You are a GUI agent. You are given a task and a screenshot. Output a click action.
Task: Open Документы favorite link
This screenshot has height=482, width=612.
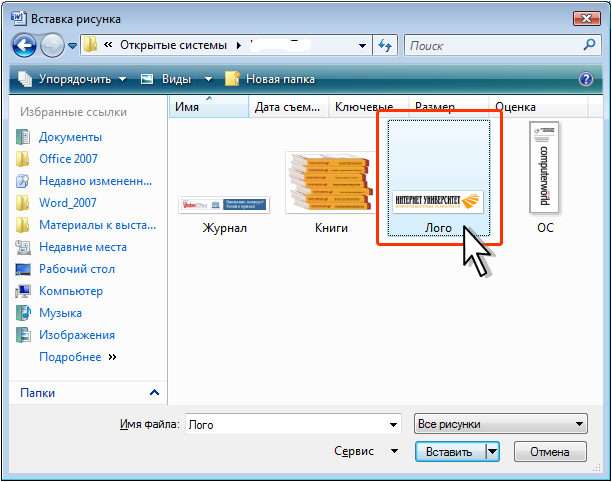[70, 137]
